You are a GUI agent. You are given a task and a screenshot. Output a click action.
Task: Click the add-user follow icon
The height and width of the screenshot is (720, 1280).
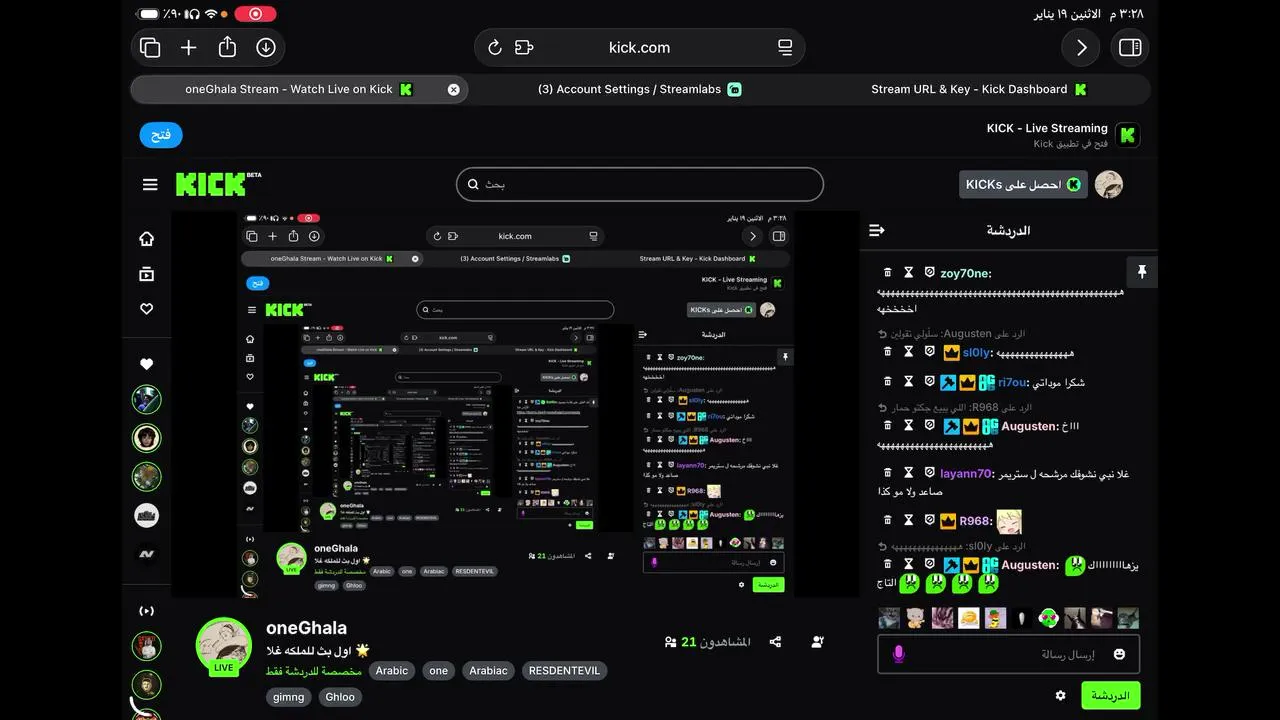click(x=818, y=642)
